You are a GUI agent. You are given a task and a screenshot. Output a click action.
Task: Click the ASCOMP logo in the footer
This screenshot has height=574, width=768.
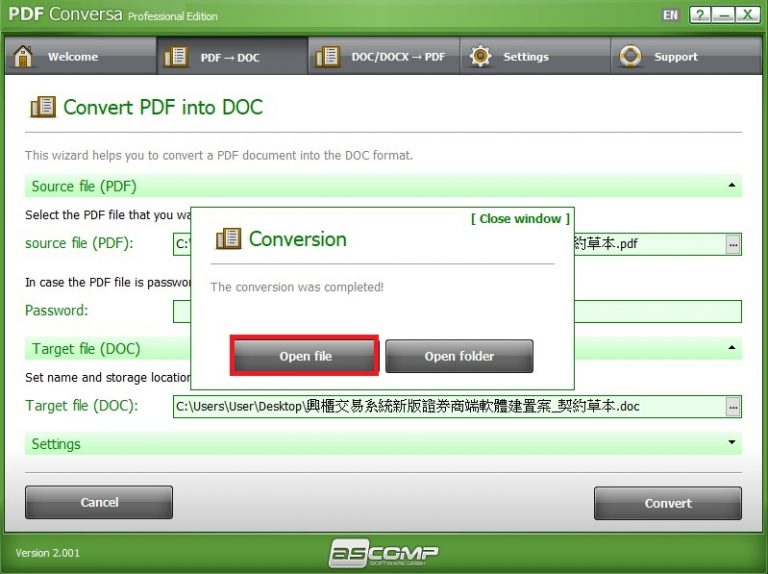click(384, 553)
